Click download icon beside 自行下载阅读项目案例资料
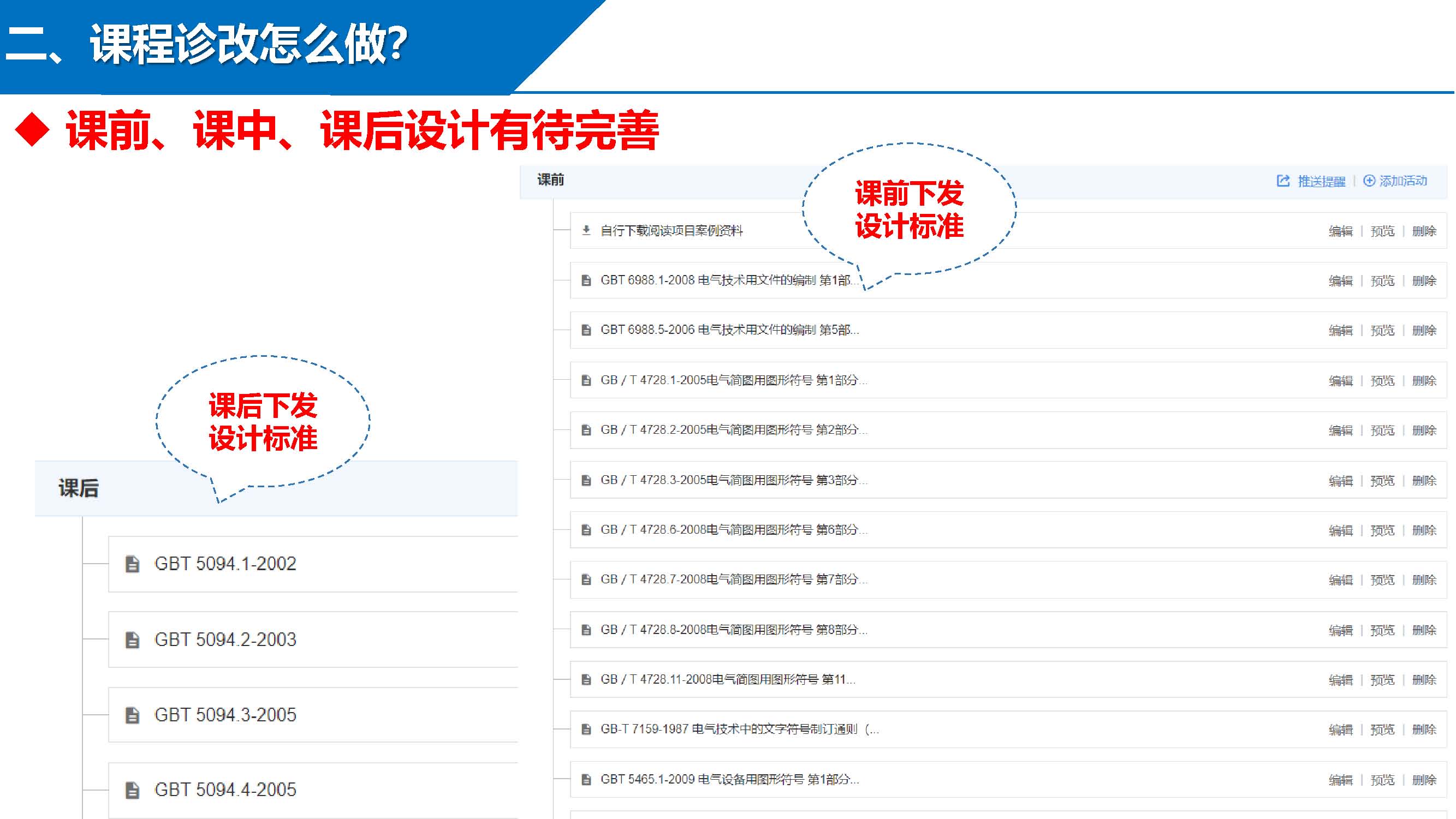The height and width of the screenshot is (819, 1456). (586, 230)
